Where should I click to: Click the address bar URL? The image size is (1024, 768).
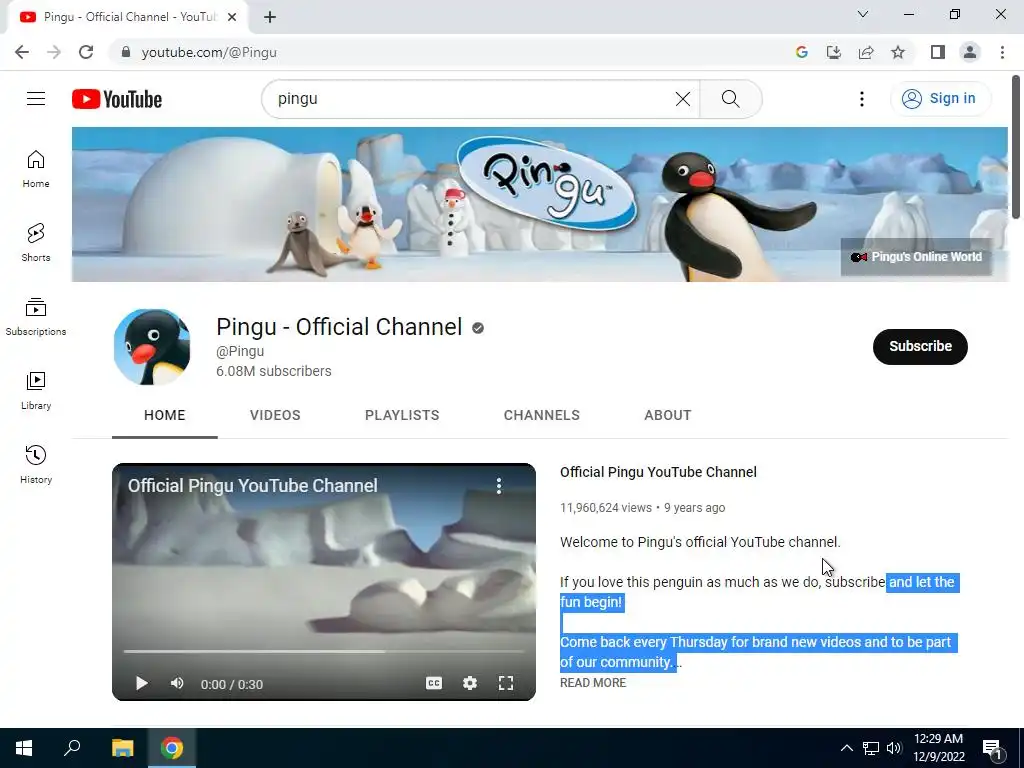pyautogui.click(x=209, y=52)
